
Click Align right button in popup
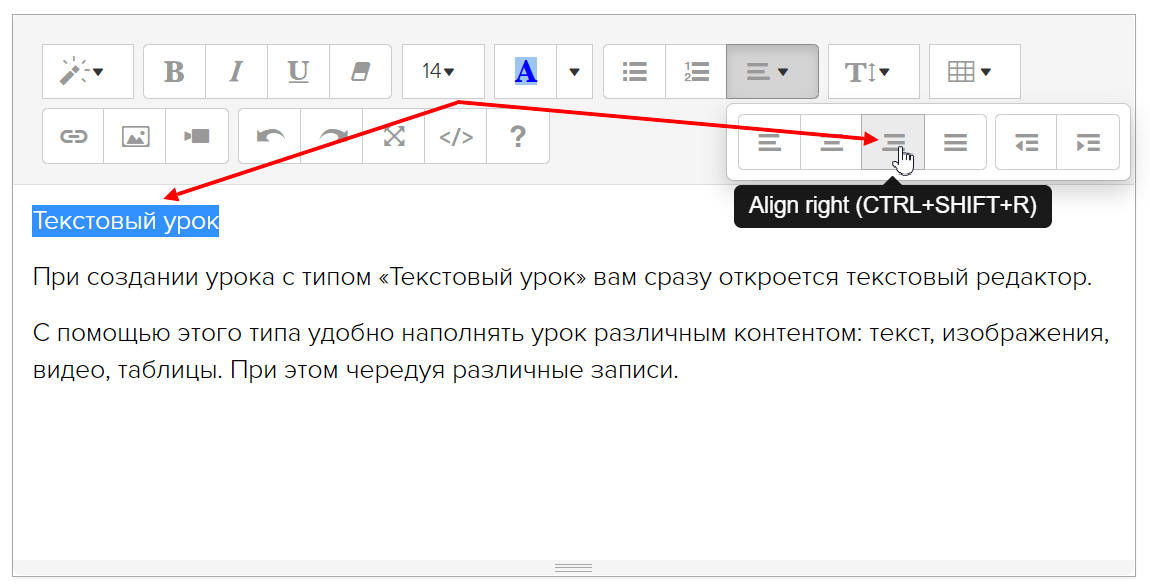pyautogui.click(x=893, y=143)
